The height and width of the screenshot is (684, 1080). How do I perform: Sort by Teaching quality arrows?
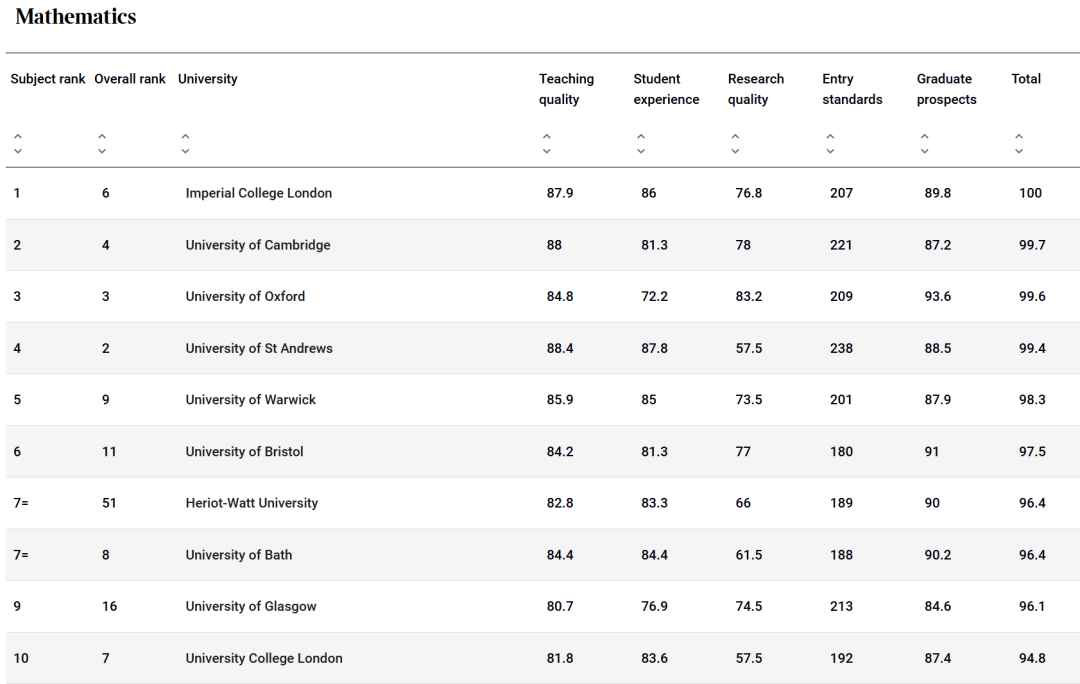point(546,143)
